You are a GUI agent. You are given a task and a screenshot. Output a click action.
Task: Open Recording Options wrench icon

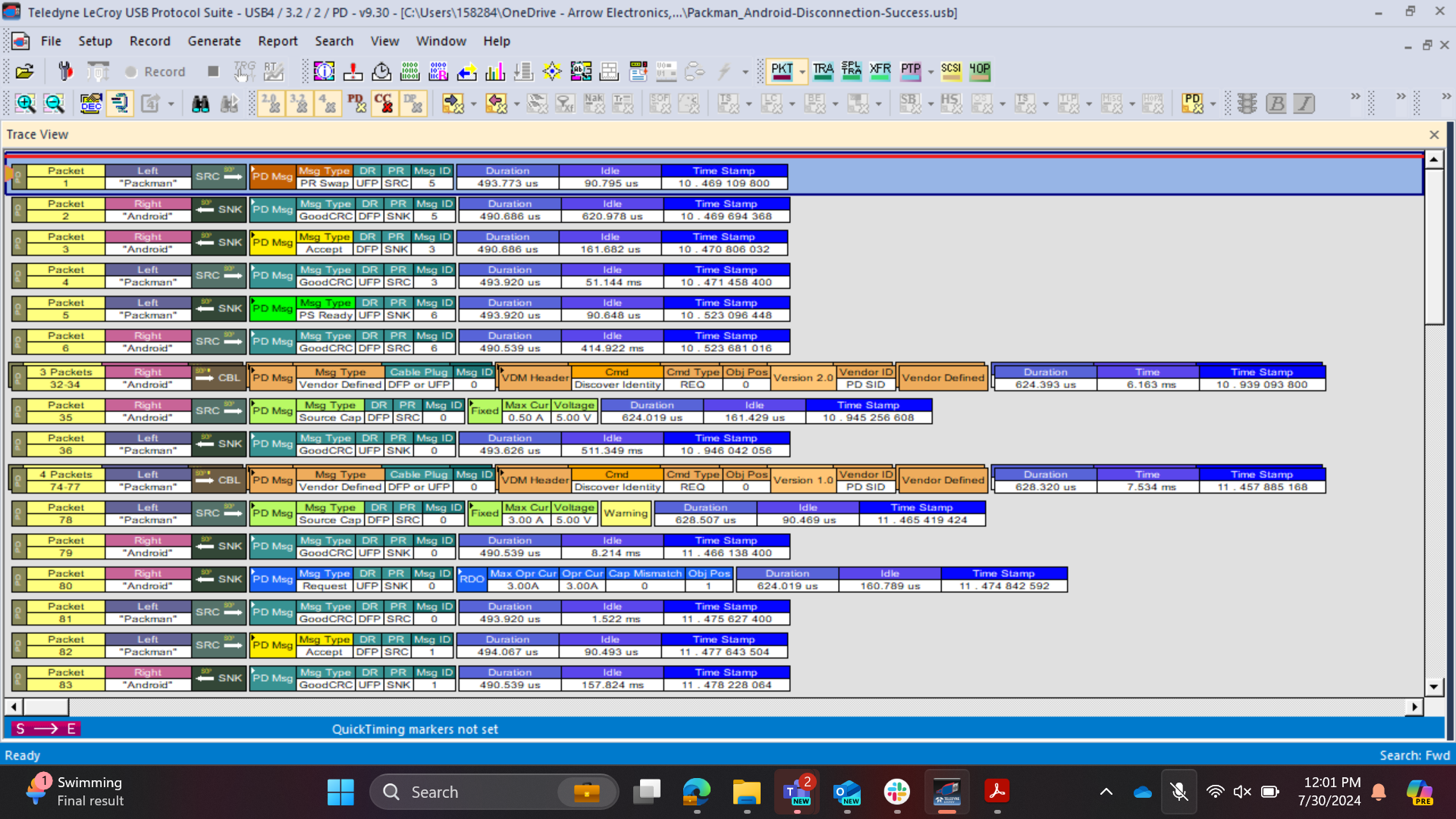pos(65,71)
